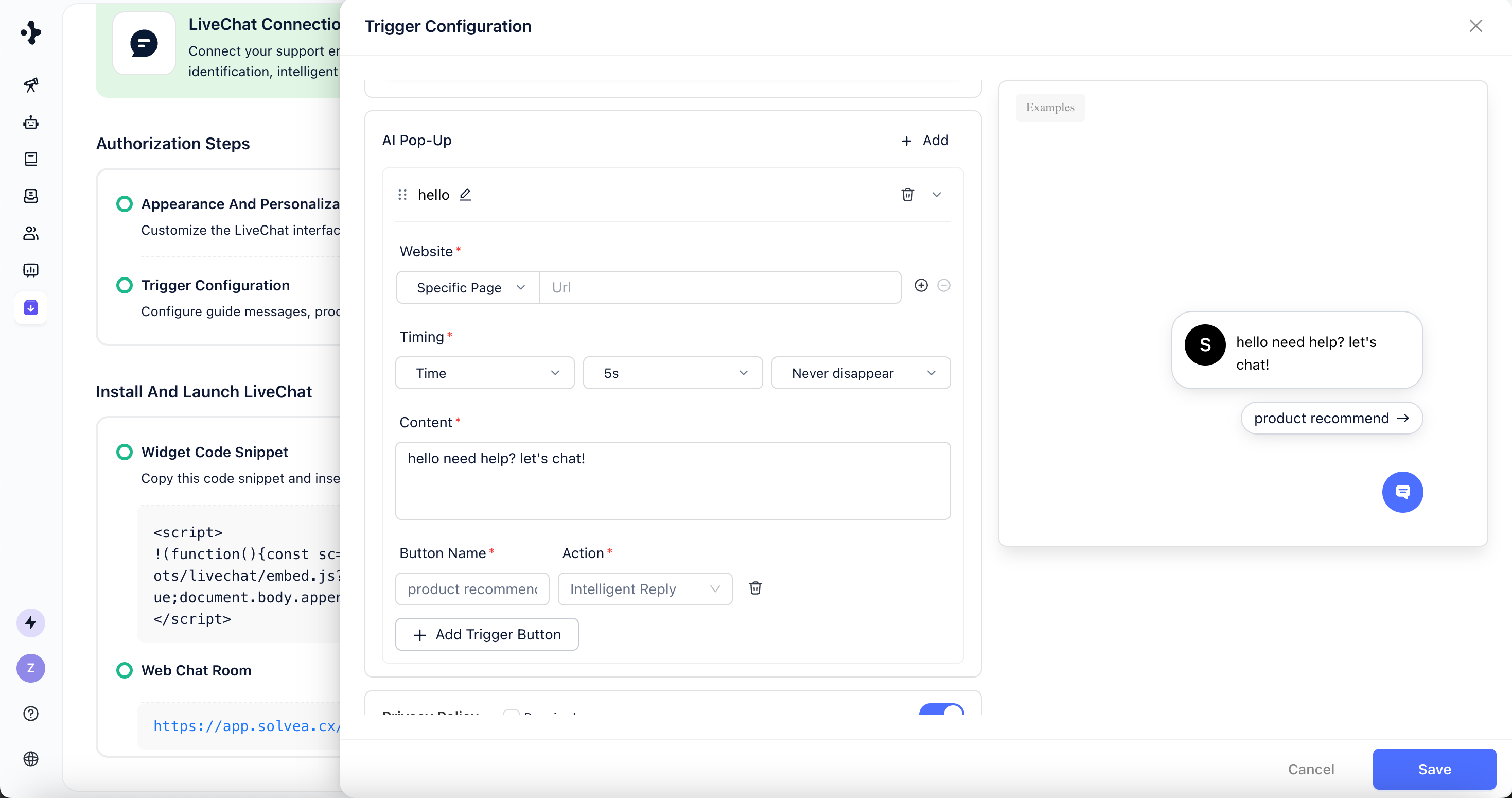This screenshot has height=798, width=1512.
Task: Click Add Trigger Button
Action: point(486,634)
